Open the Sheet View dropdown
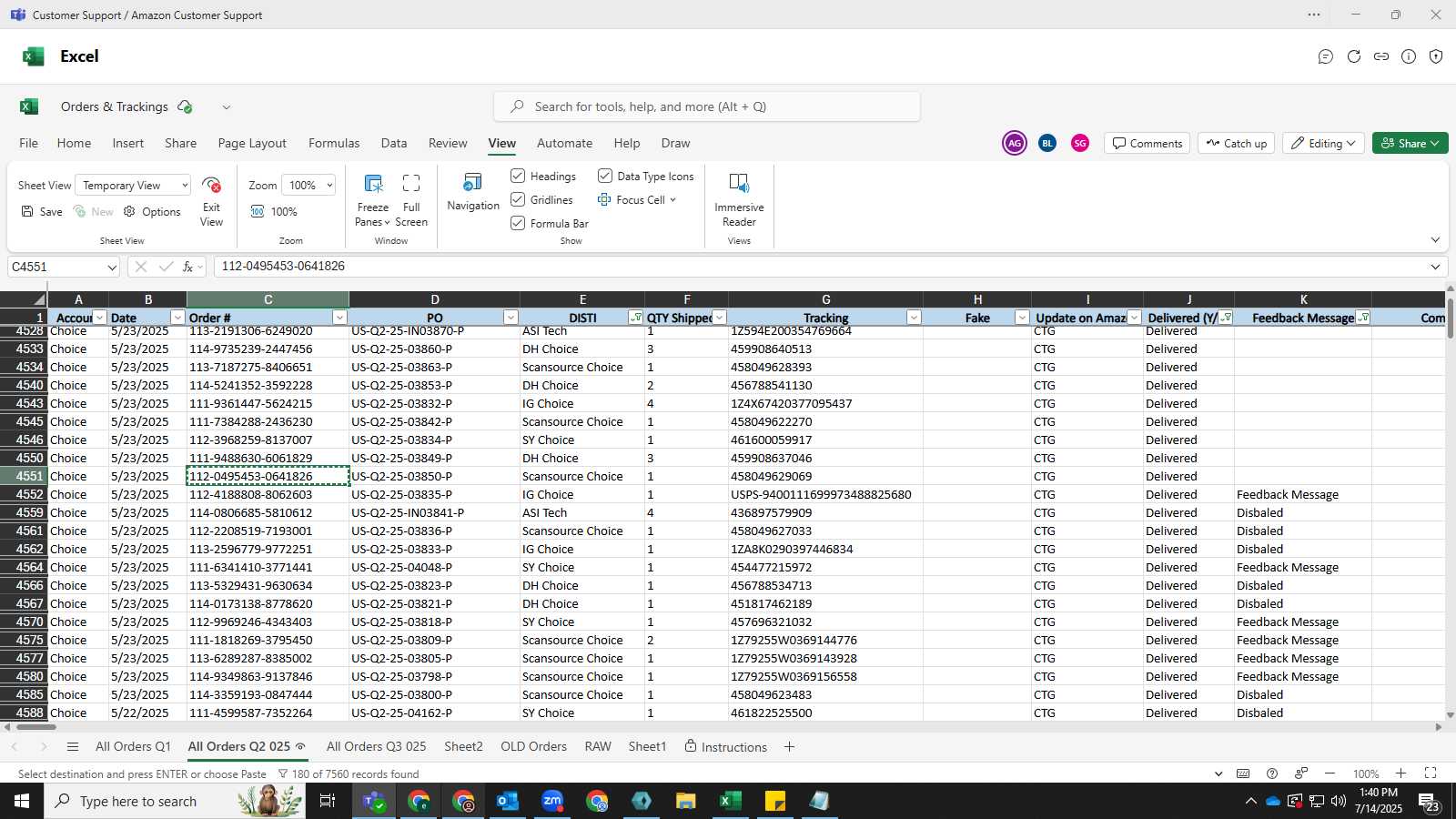 (133, 185)
